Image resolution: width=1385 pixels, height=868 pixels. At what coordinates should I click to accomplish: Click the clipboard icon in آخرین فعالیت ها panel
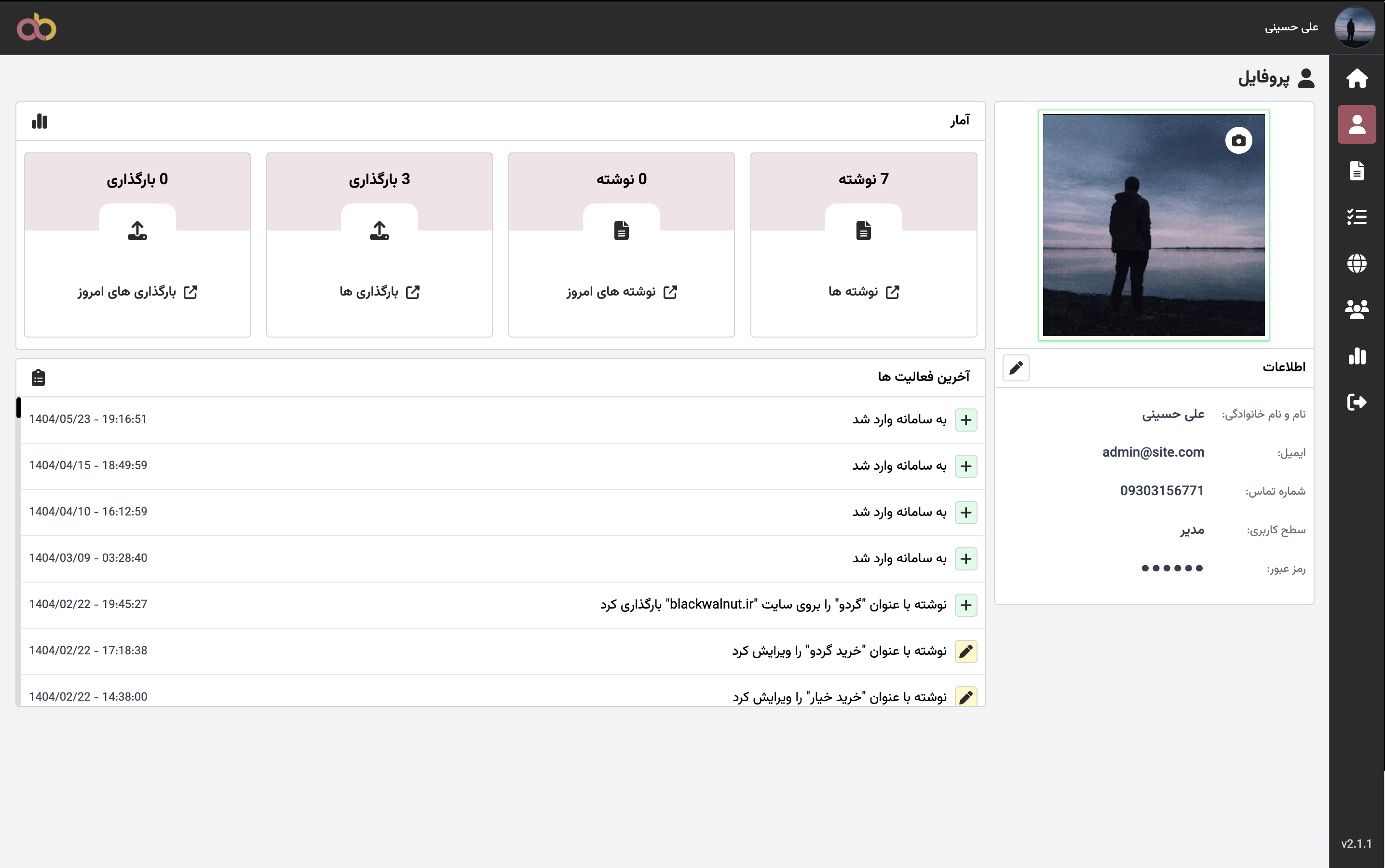[x=38, y=377]
